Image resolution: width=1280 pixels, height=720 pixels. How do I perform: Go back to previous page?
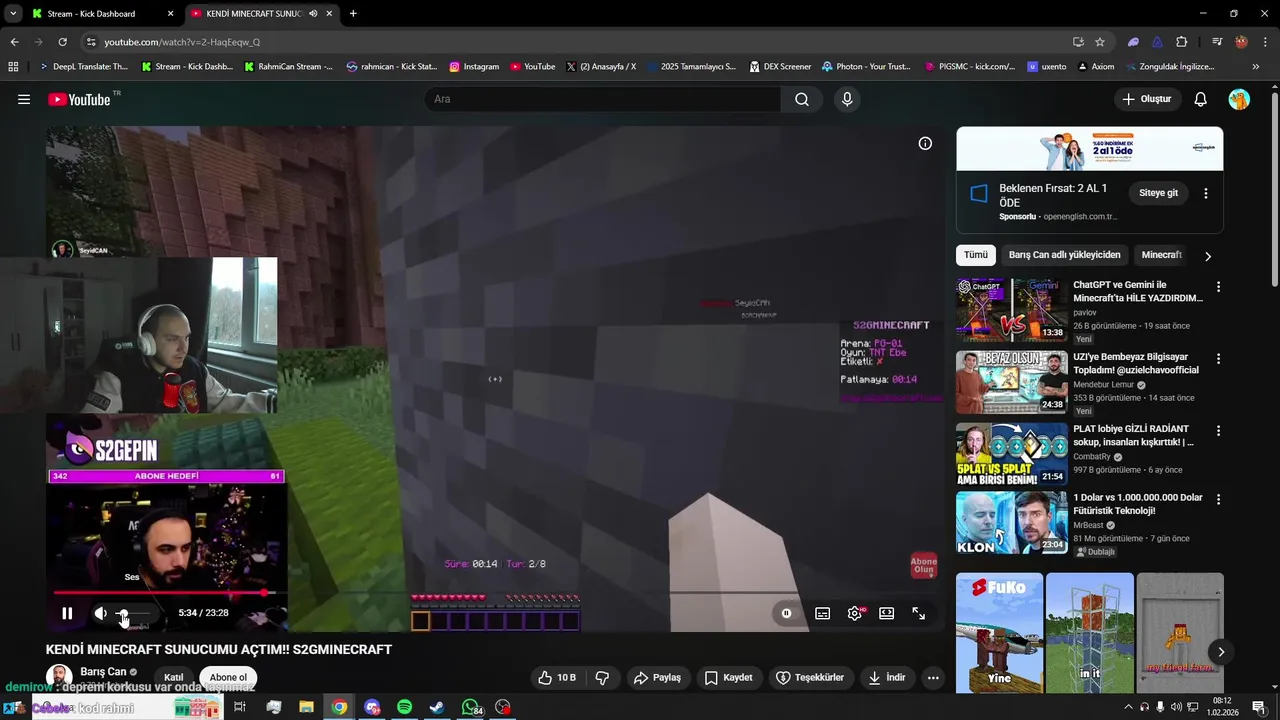pyautogui.click(x=14, y=42)
